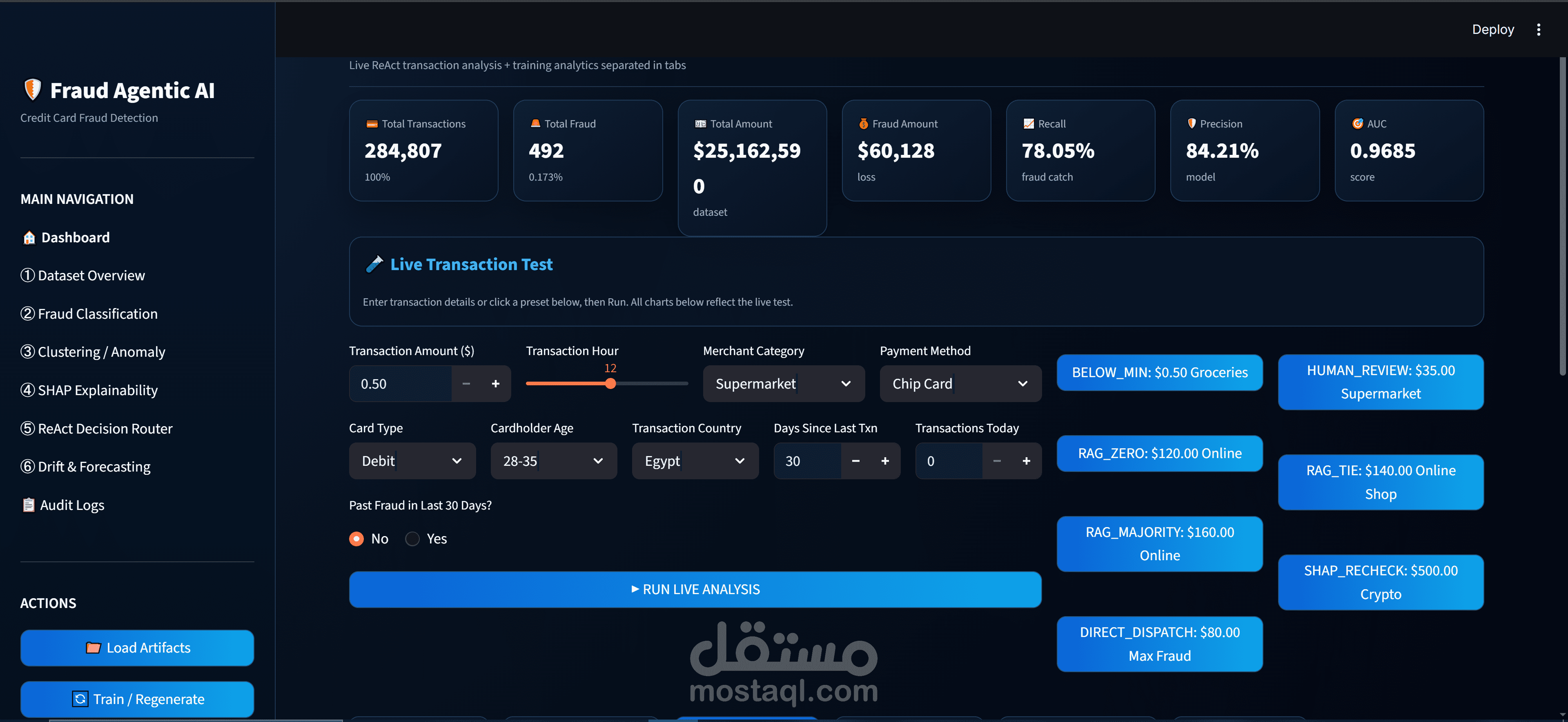The height and width of the screenshot is (722, 1568).
Task: Go to Dashboard in main navigation
Action: 66,238
